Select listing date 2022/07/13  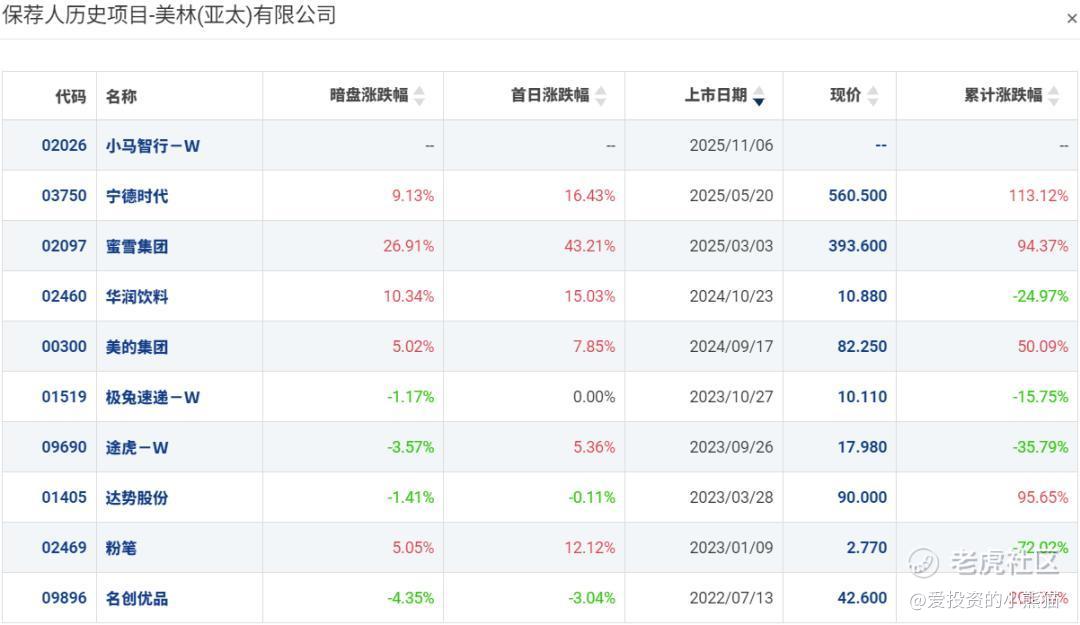click(x=731, y=598)
